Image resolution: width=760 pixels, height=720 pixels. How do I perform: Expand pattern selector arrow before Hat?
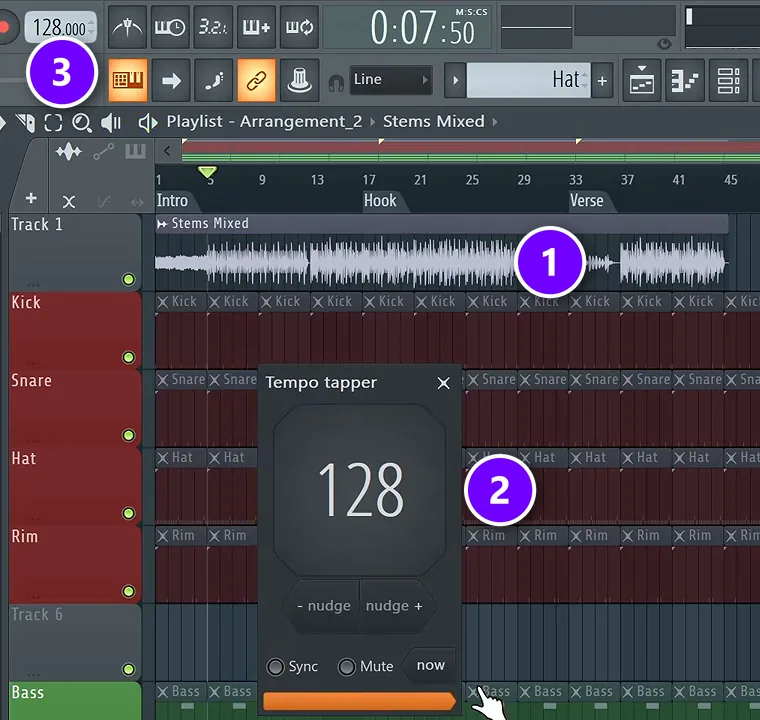pos(455,80)
